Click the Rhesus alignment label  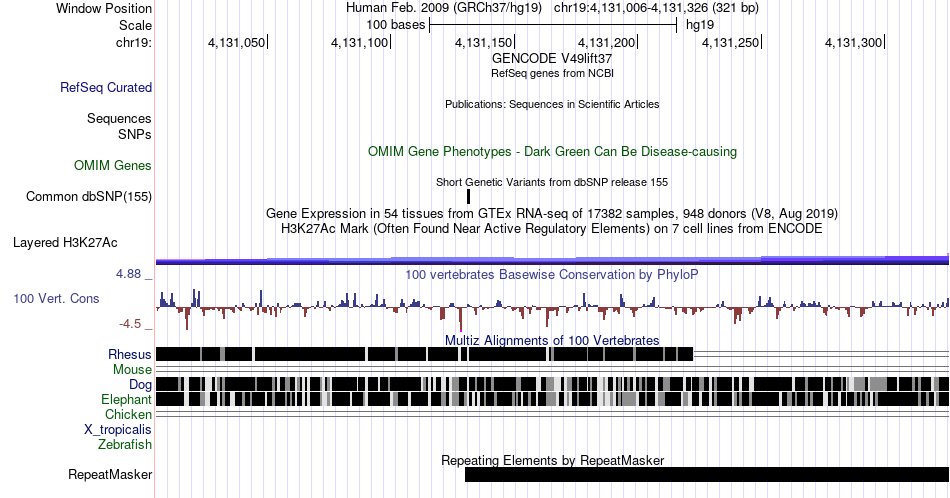pyautogui.click(x=130, y=354)
